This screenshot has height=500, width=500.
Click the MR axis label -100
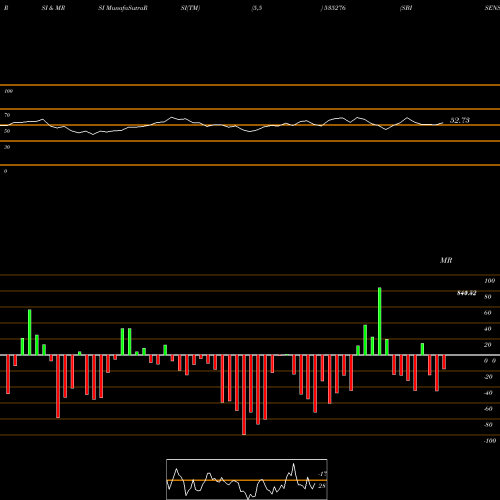point(490,441)
